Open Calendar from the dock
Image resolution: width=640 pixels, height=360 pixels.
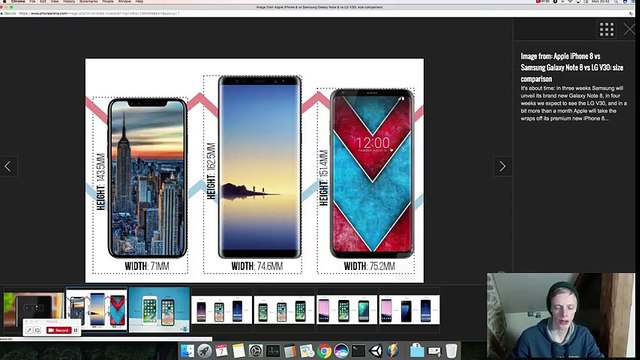(x=222, y=351)
